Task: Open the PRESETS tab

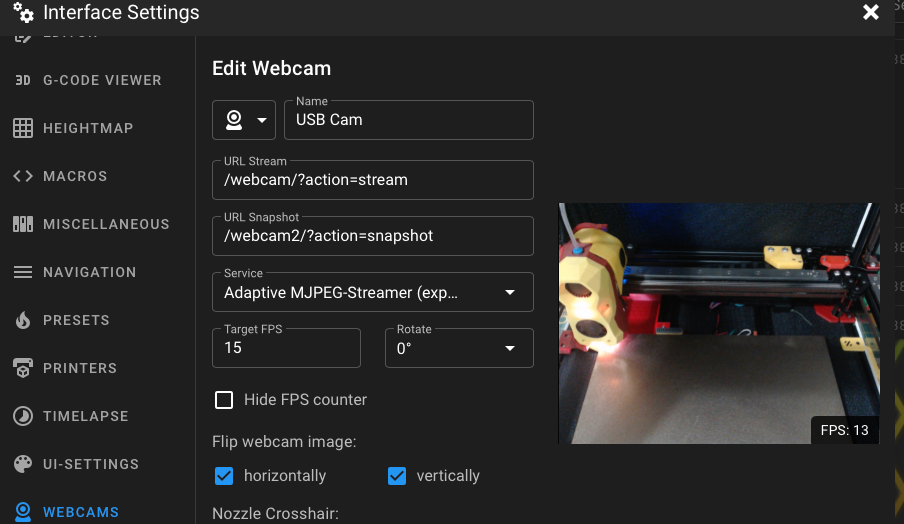Action: click(x=97, y=320)
